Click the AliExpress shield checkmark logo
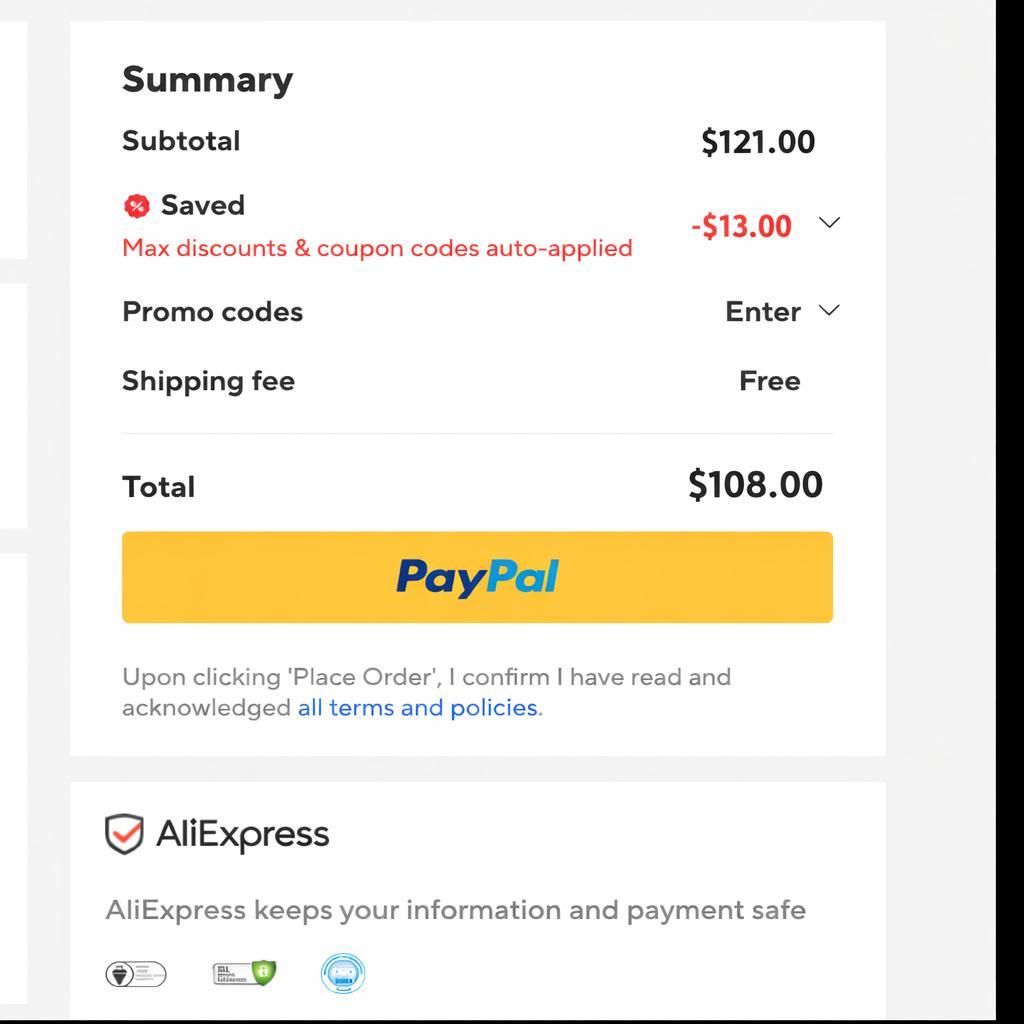1024x1024 pixels. click(x=124, y=834)
